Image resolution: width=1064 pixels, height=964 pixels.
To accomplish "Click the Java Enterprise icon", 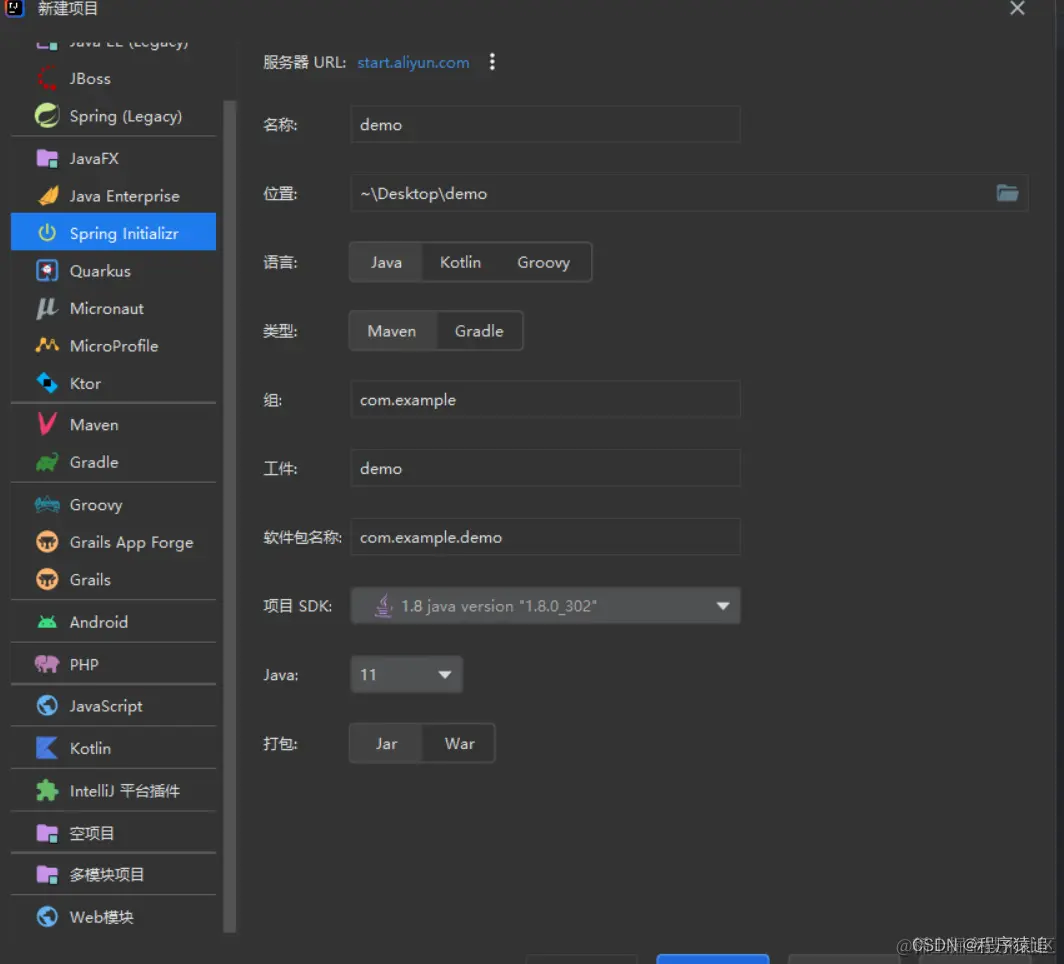I will [47, 196].
